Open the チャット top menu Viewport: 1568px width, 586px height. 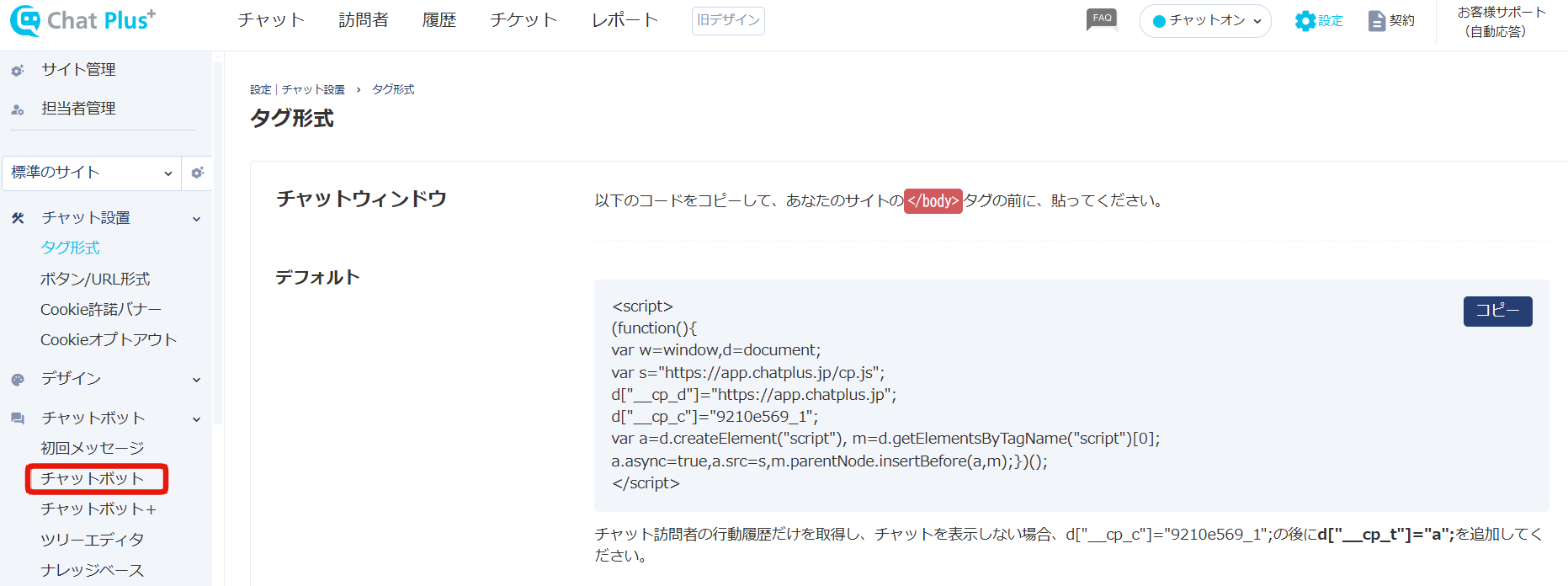(x=271, y=20)
